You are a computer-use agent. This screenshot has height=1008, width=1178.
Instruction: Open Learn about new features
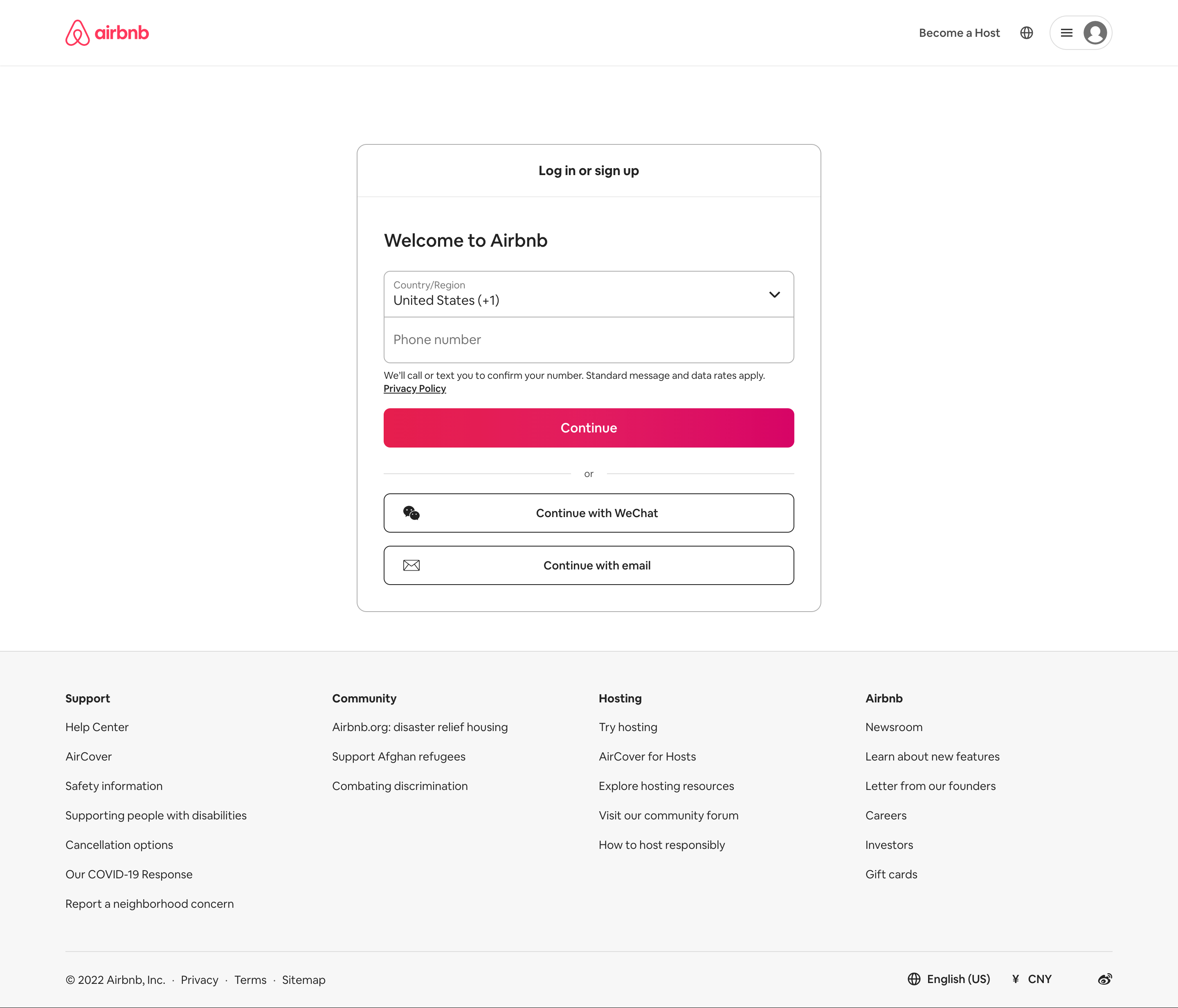(933, 757)
